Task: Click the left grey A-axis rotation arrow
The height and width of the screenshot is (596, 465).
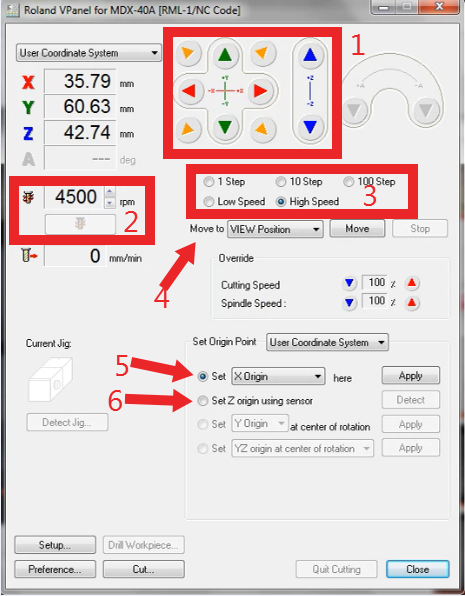Action: tap(355, 110)
